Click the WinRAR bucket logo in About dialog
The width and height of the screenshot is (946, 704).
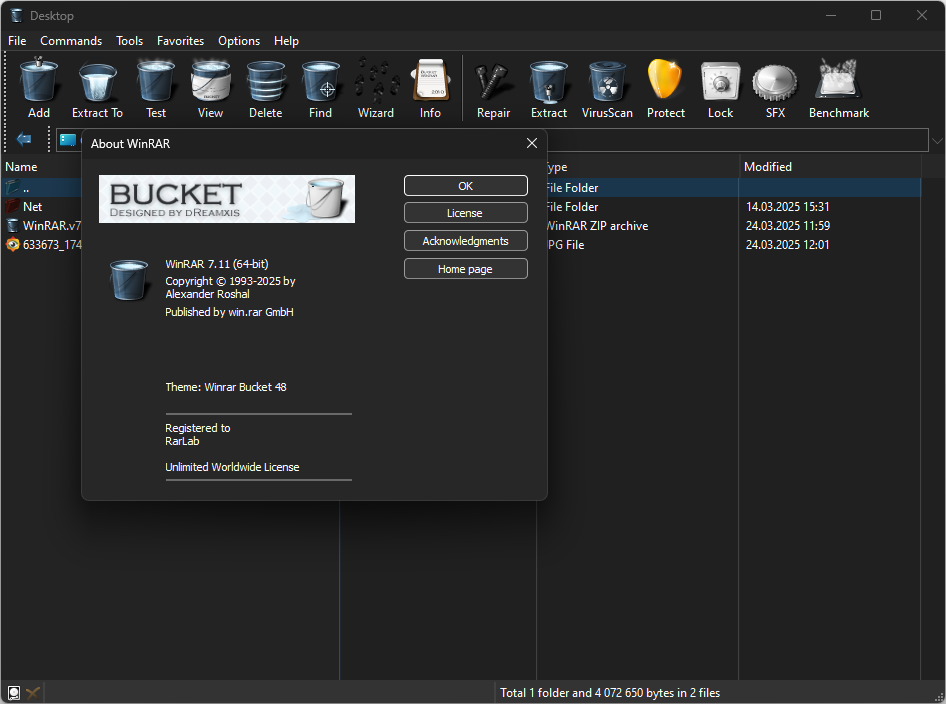[129, 280]
